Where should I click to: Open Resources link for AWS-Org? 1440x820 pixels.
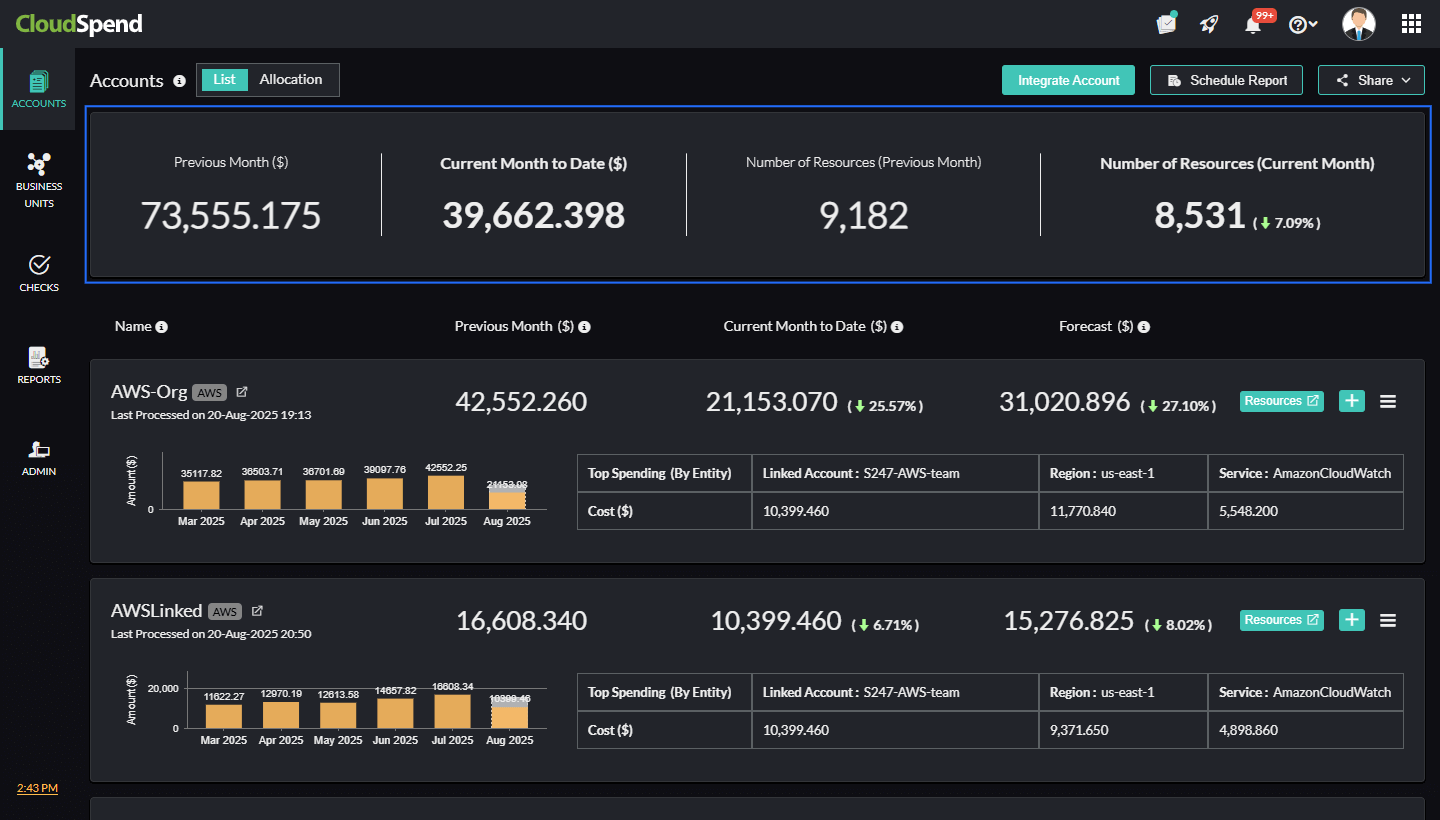coord(1281,401)
